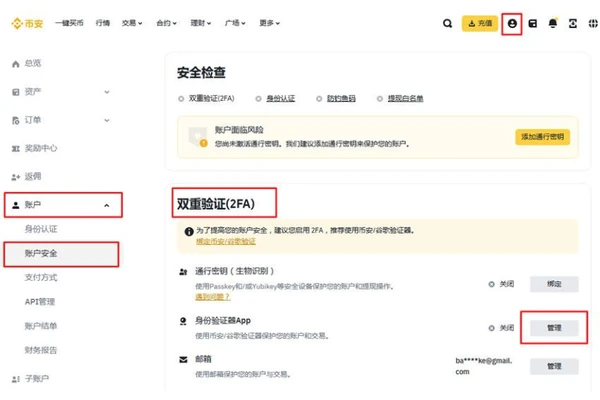Click 绑定 button for 通行密钥
Screen dimensions: 600x400
[x=554, y=284]
